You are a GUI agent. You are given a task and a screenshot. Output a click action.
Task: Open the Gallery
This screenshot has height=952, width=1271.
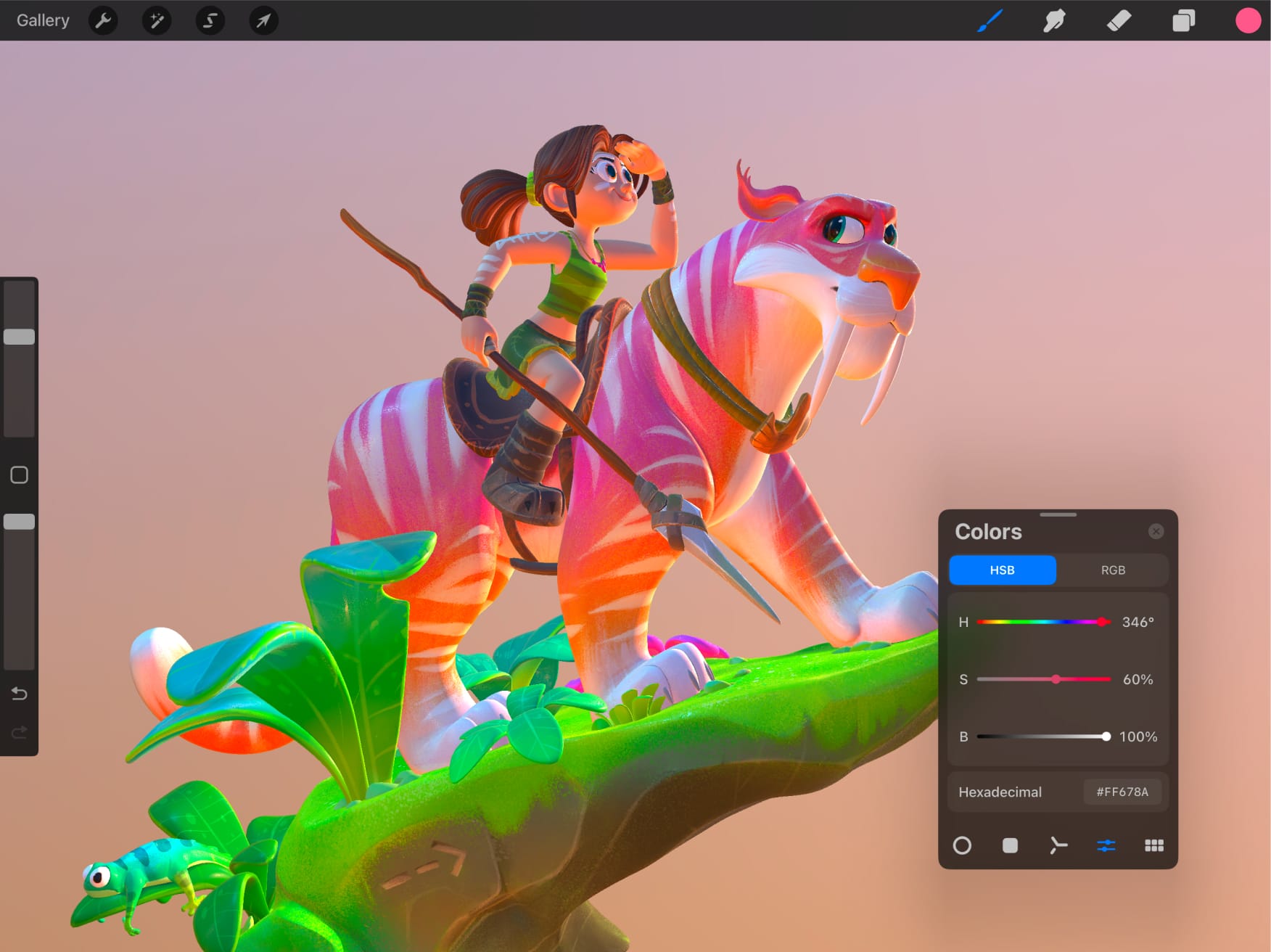(x=43, y=20)
